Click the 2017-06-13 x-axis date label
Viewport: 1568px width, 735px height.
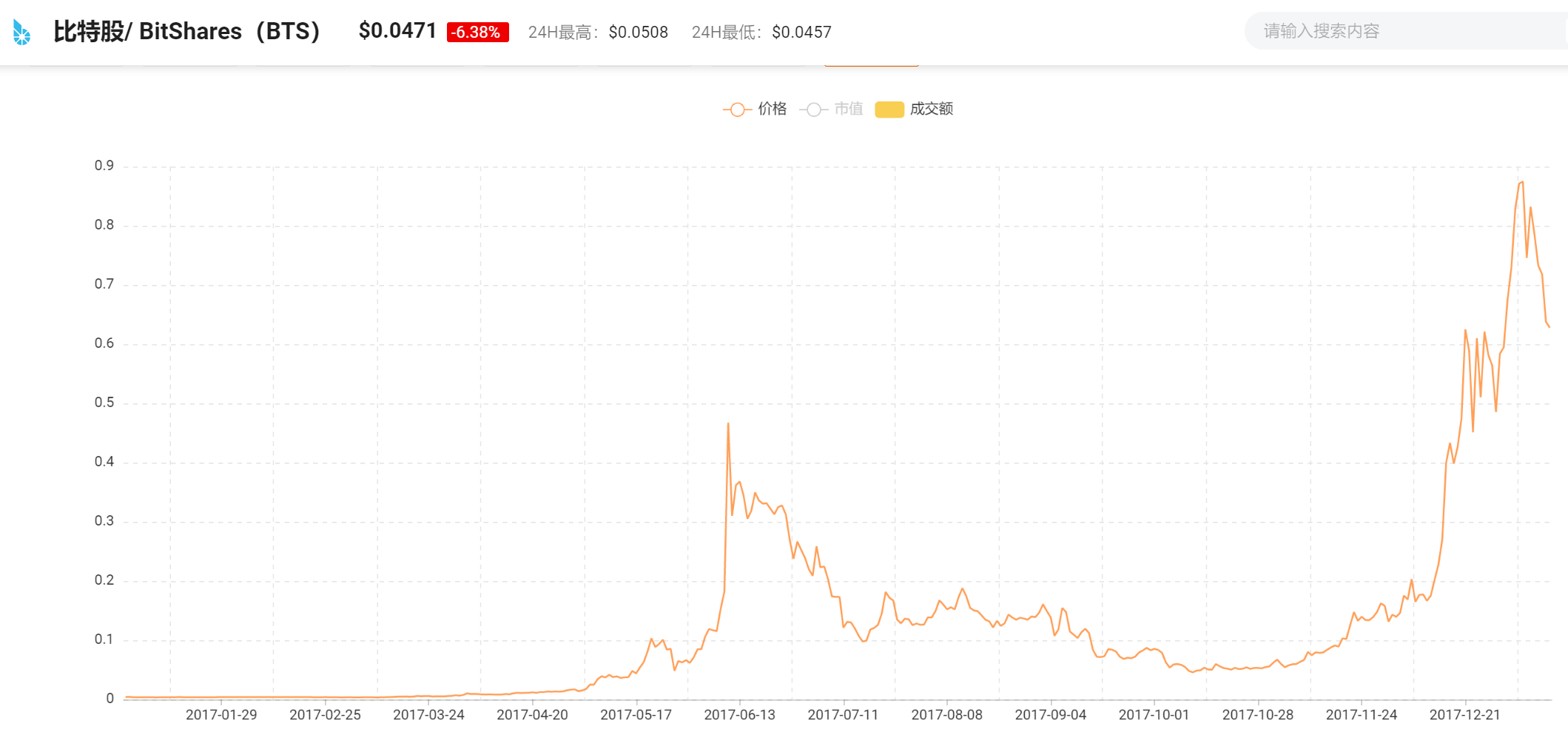tap(739, 715)
